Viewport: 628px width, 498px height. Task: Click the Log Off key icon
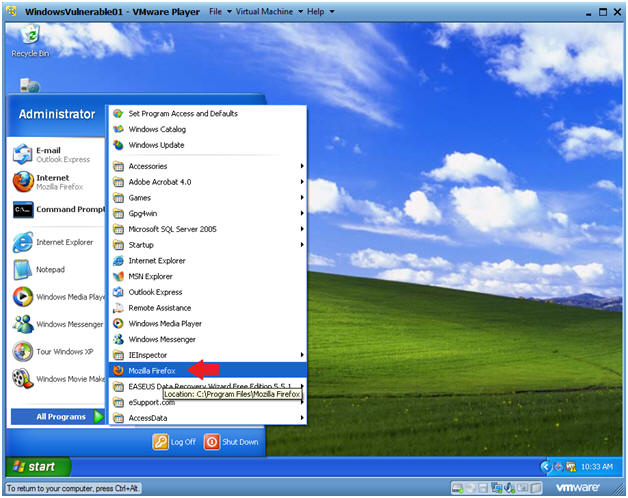(161, 442)
